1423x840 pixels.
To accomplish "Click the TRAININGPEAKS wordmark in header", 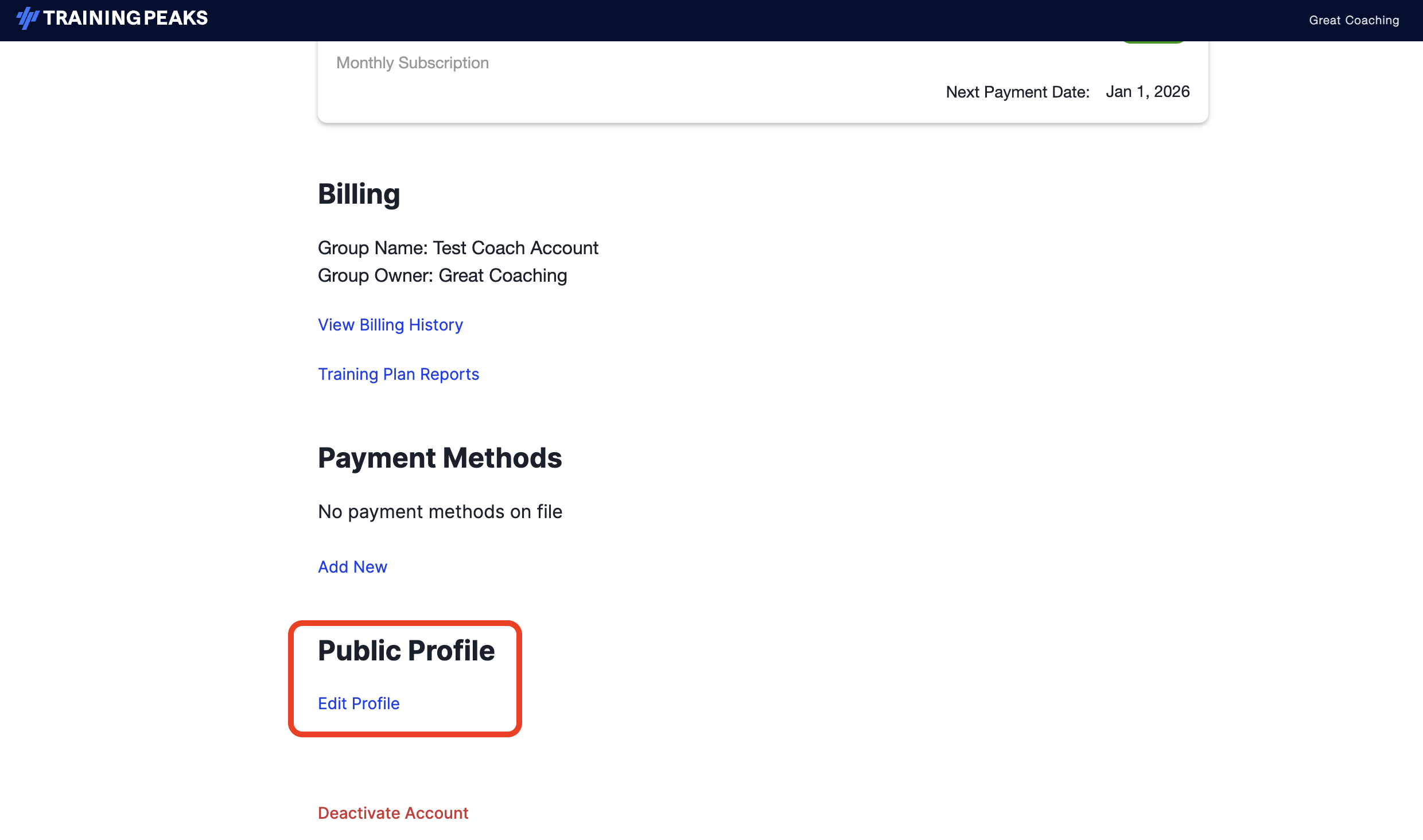I will [x=126, y=18].
